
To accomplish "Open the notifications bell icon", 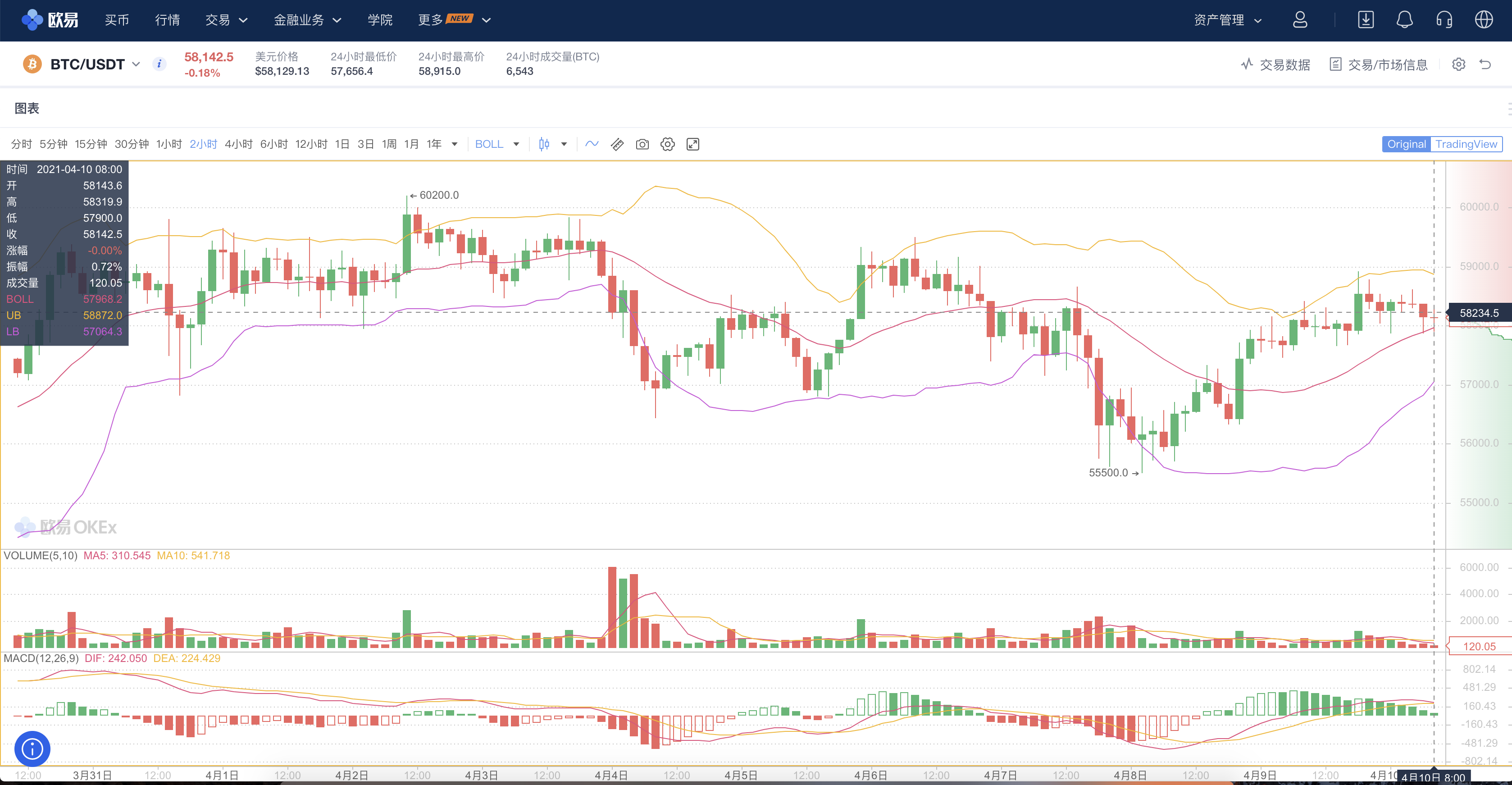I will click(x=1404, y=20).
